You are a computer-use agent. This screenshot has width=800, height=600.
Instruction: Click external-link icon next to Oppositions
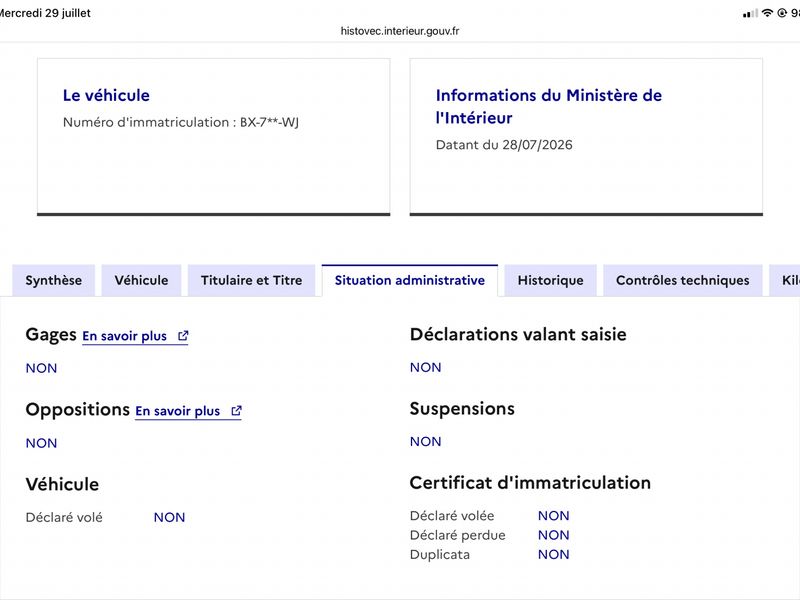(x=236, y=411)
